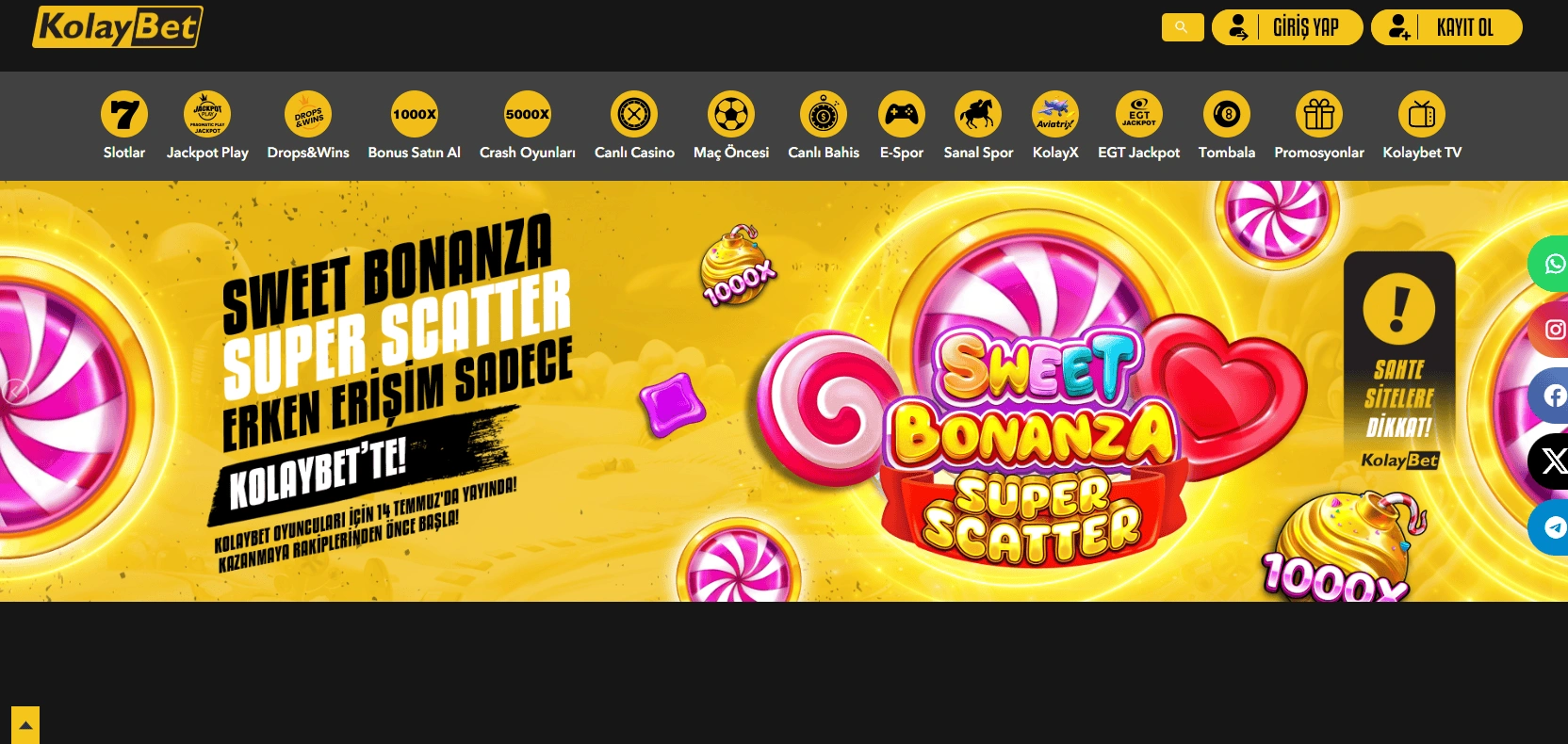1568x744 pixels.
Task: Open Promosyonlar gift box icon
Action: [1319, 114]
